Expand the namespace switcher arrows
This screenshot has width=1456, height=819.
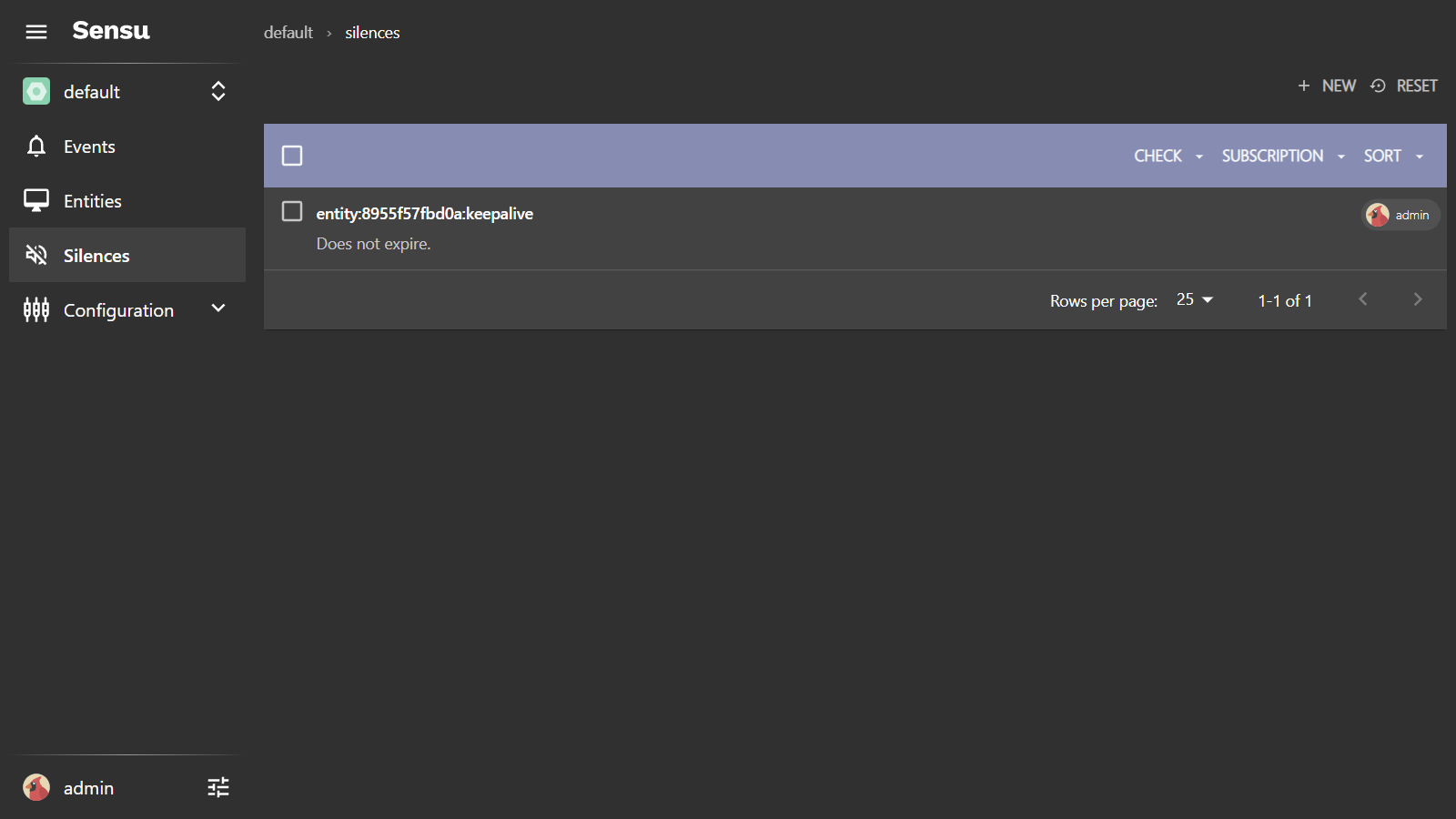click(x=218, y=91)
